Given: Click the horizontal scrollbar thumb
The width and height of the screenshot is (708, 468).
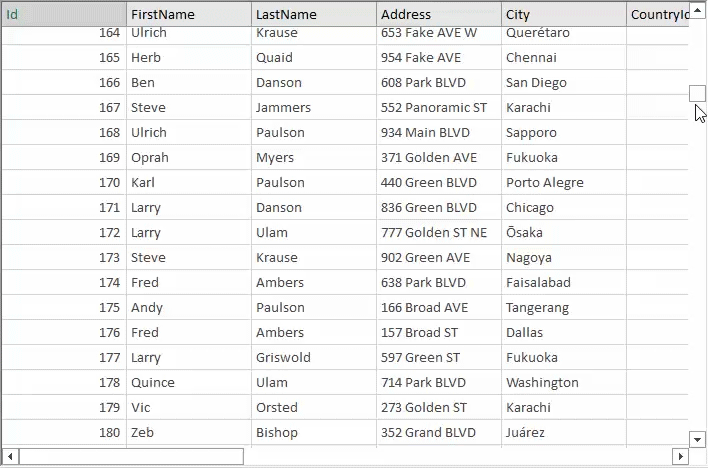Looking at the screenshot, I should click(131, 456).
